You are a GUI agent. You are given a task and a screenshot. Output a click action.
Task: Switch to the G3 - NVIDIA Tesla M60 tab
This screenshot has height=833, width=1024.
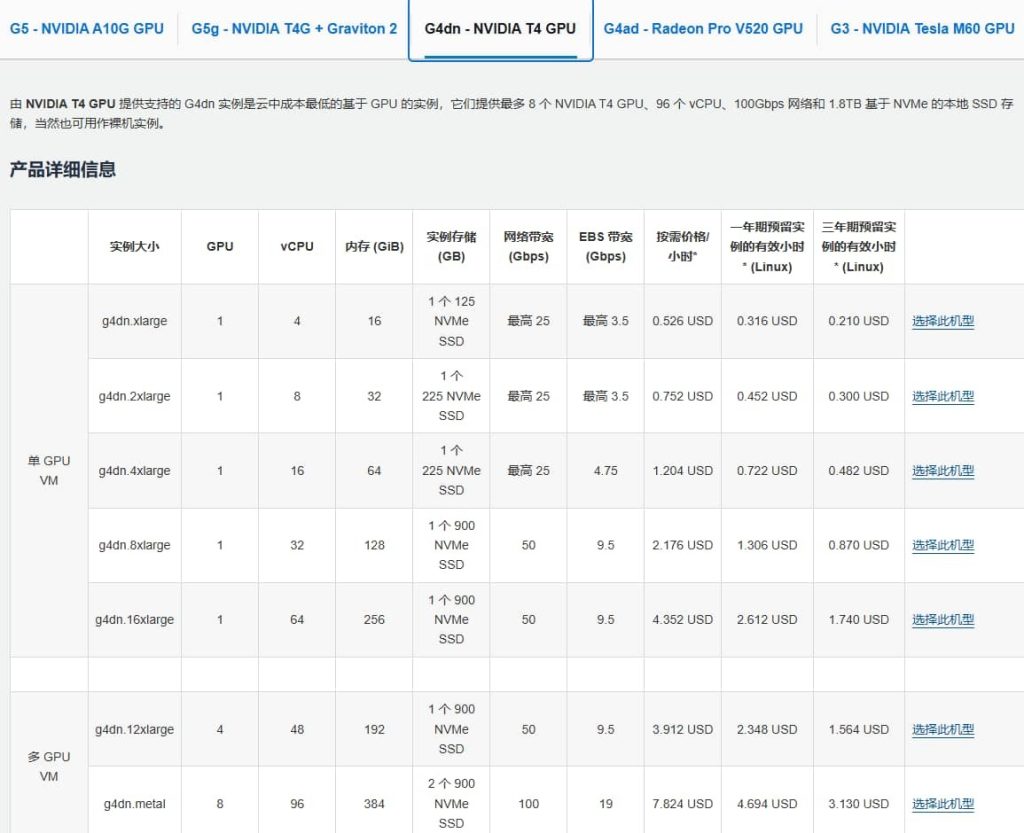pyautogui.click(x=920, y=28)
